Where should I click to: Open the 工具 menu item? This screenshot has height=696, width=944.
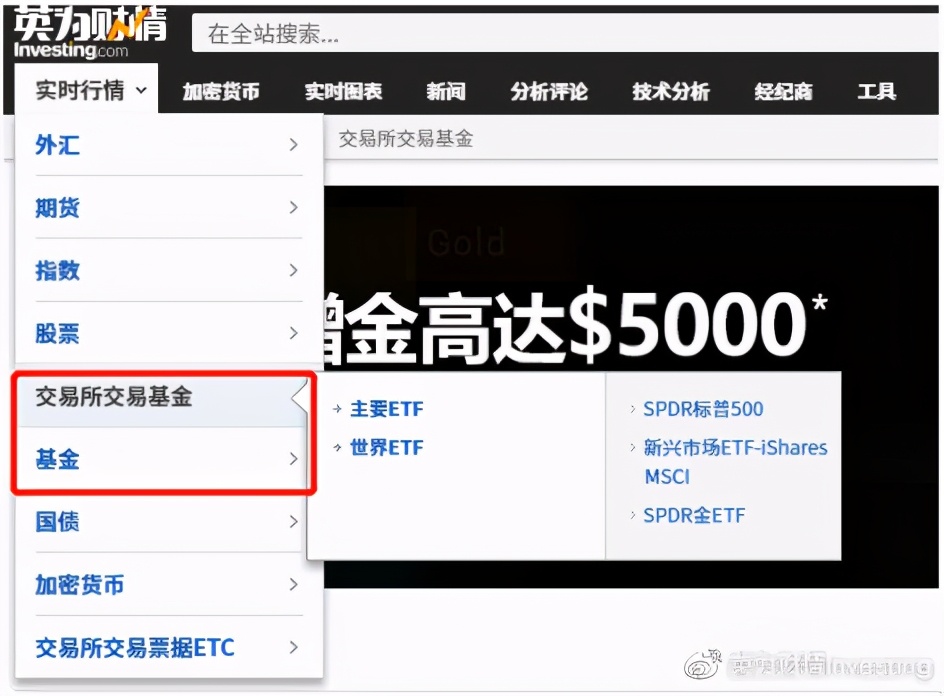[x=877, y=91]
